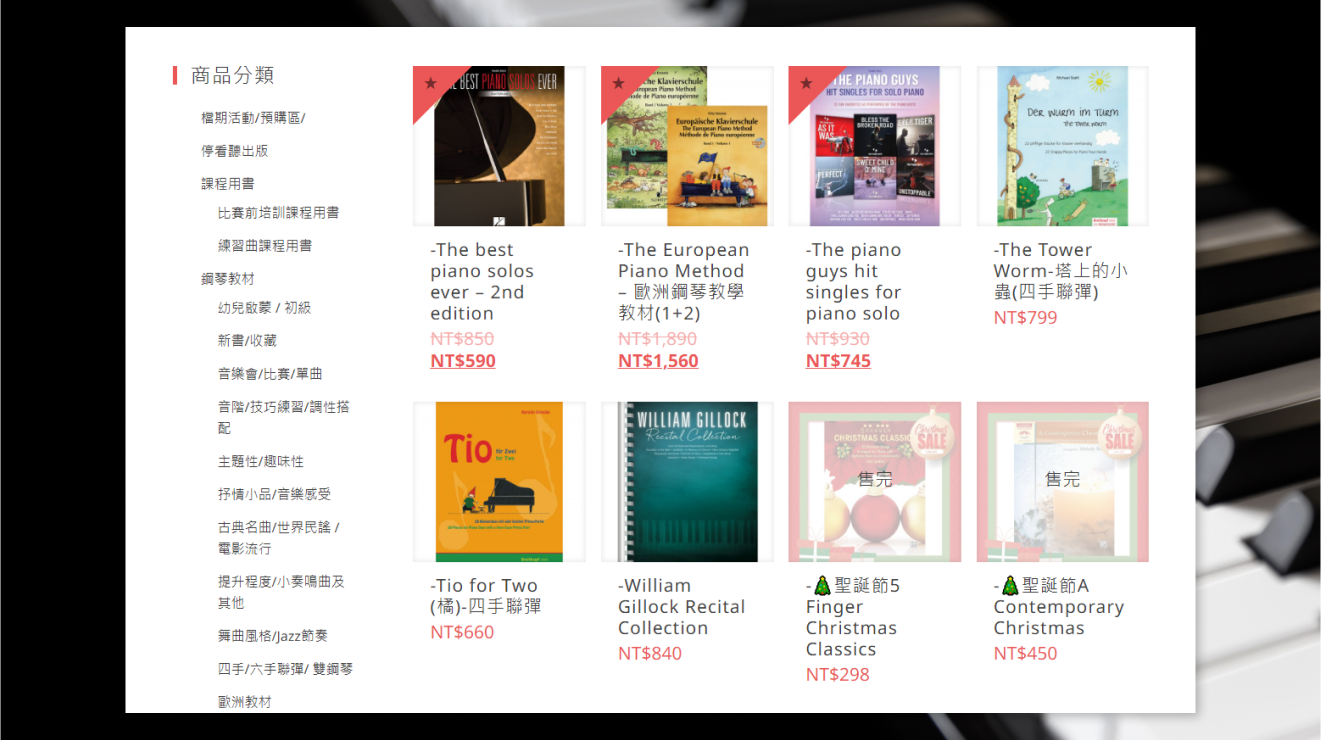Open The best piano solos ever title link
The image size is (1321, 740).
(x=482, y=282)
